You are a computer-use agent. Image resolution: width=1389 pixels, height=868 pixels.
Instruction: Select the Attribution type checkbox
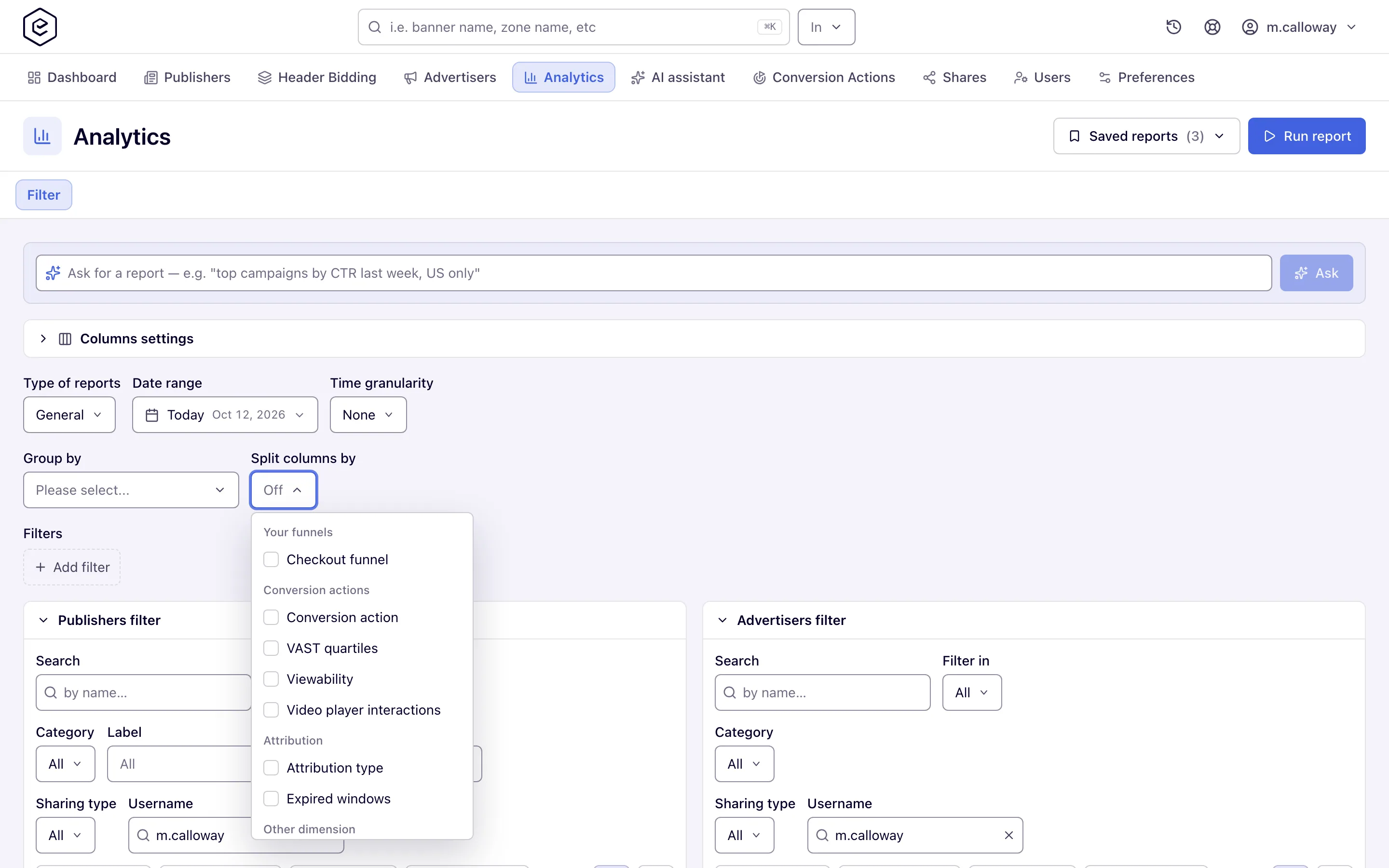tap(271, 768)
